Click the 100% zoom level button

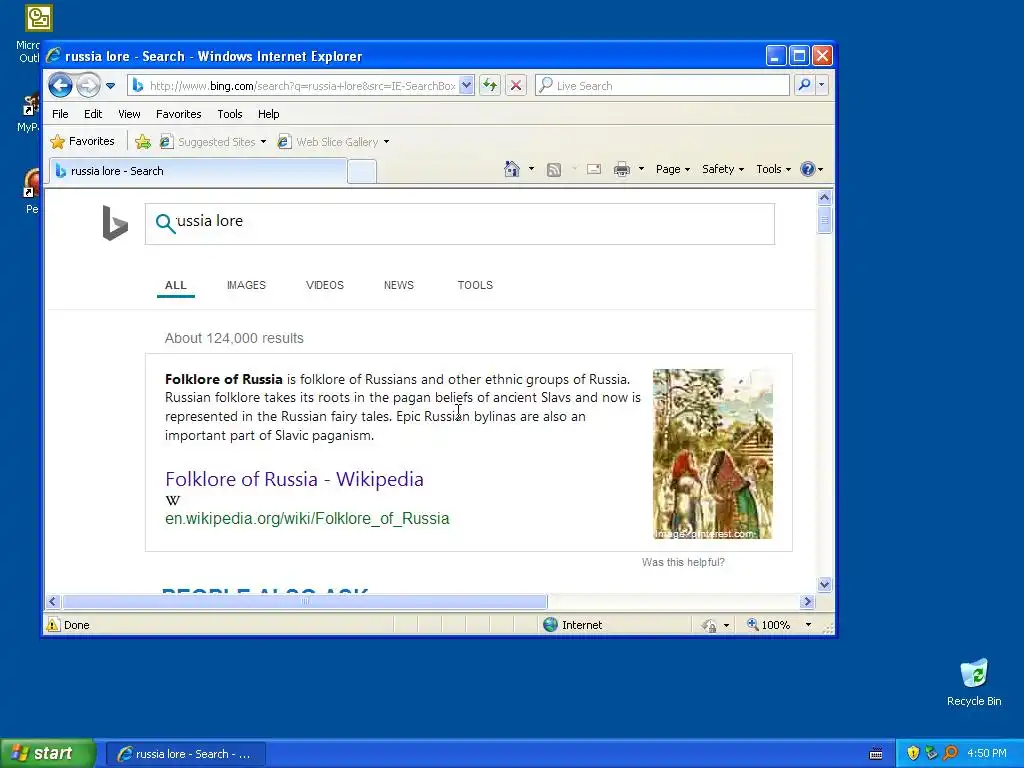coord(769,625)
